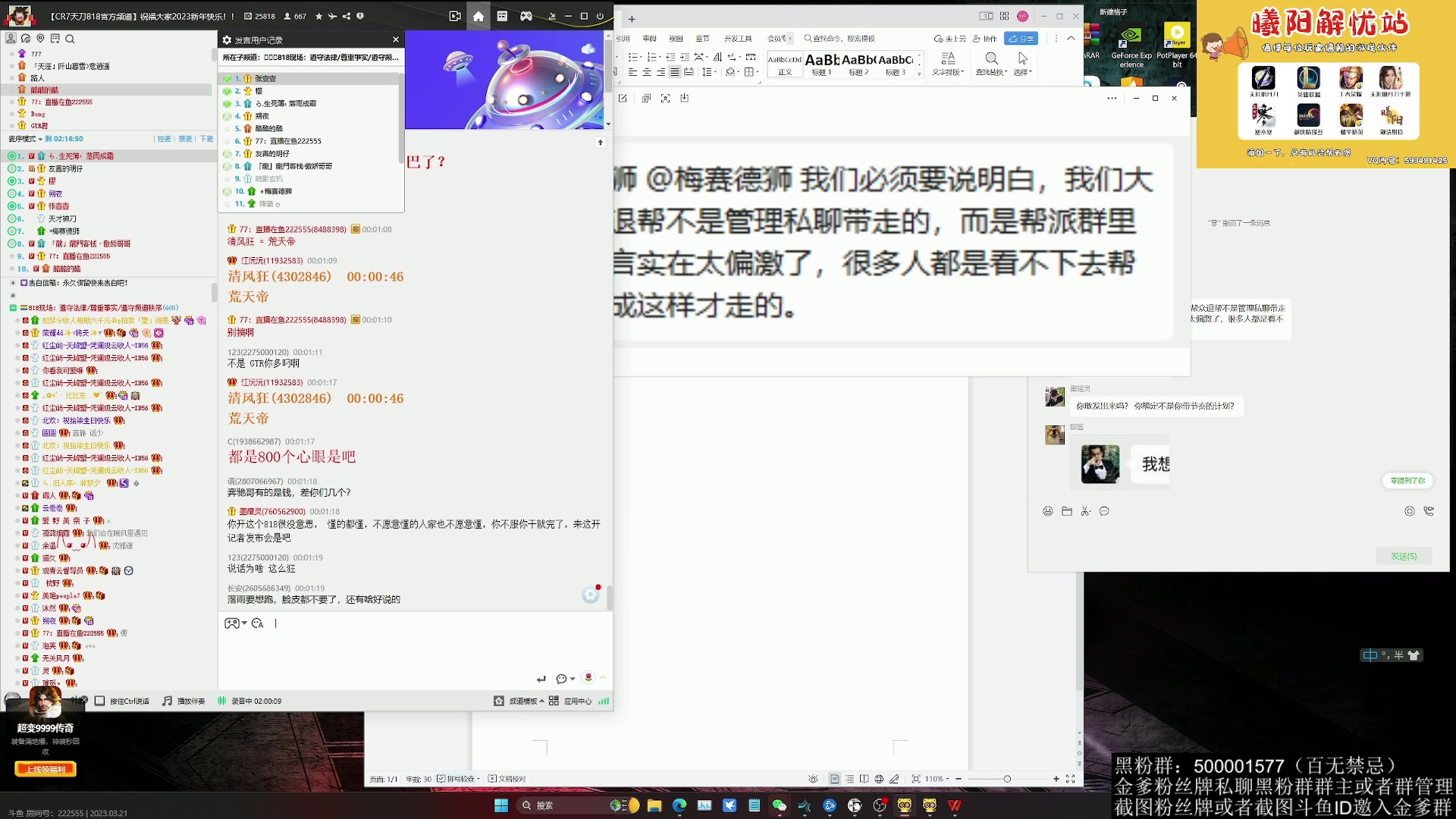
Task: Open the 麦序模式 mic mode dropdown
Action: pos(29,138)
